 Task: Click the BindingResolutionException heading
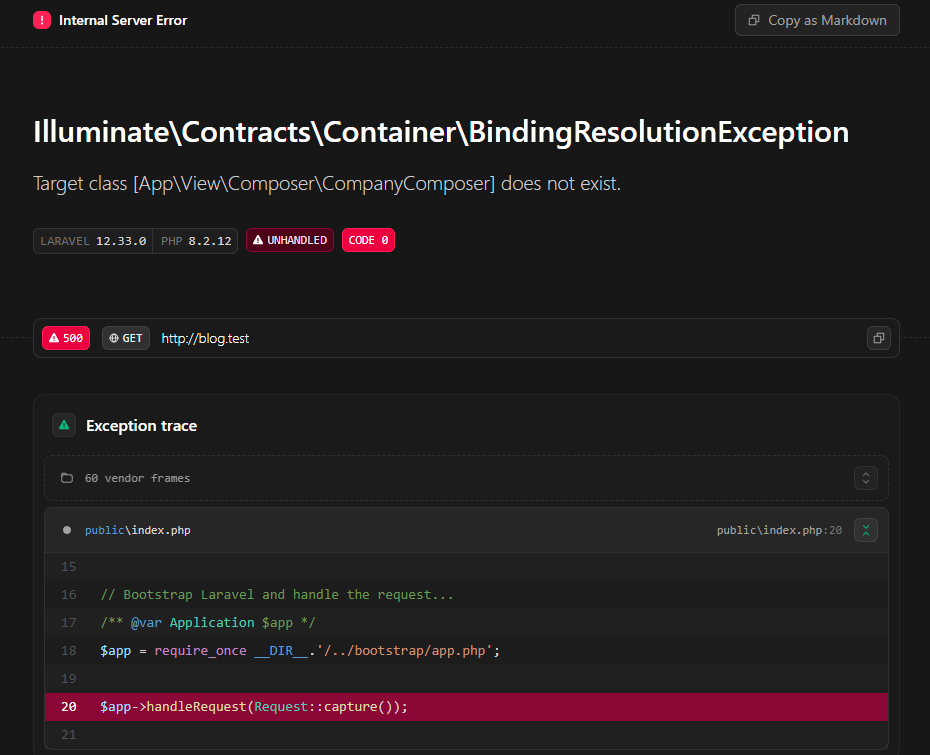(x=441, y=132)
